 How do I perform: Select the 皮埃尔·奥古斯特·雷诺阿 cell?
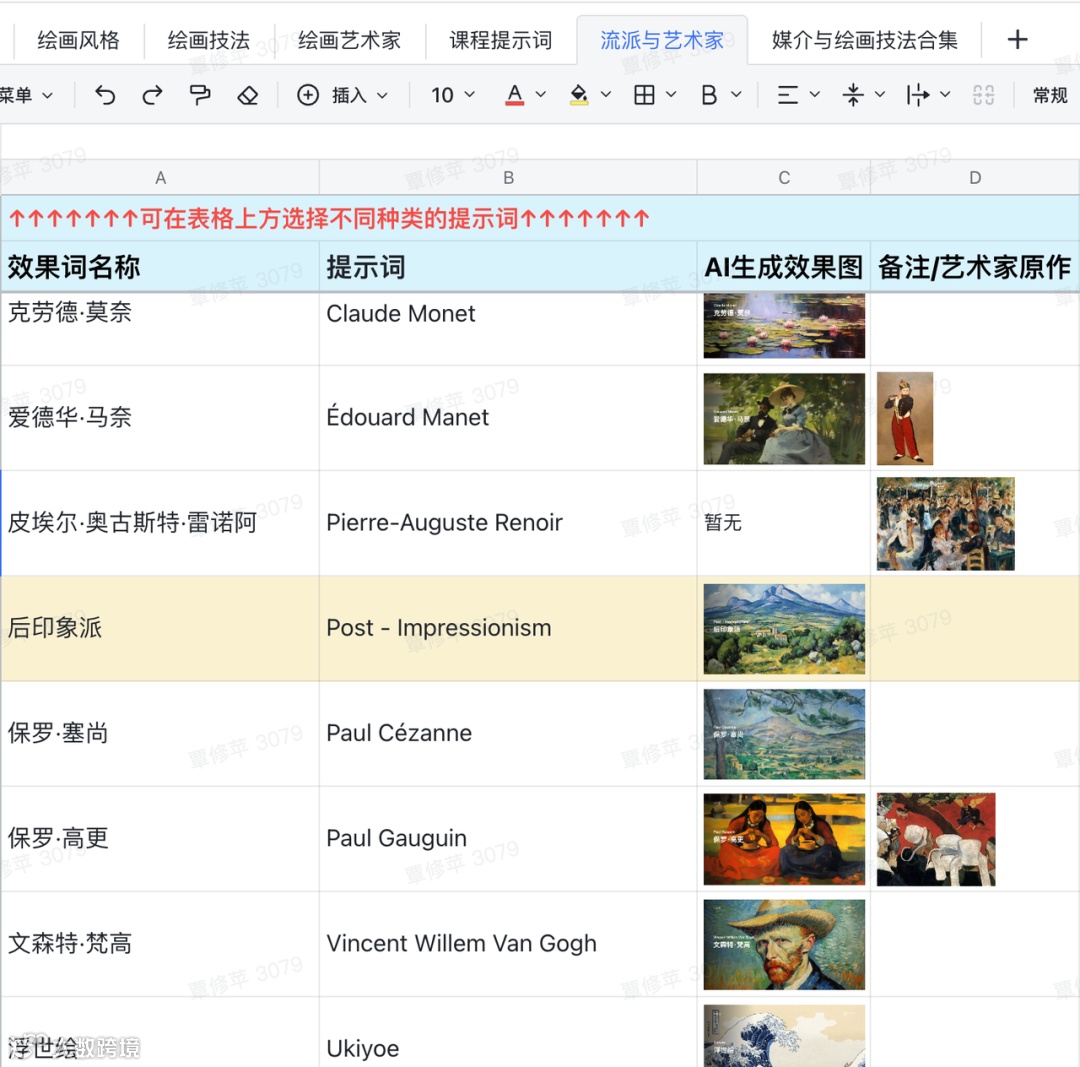click(160, 523)
